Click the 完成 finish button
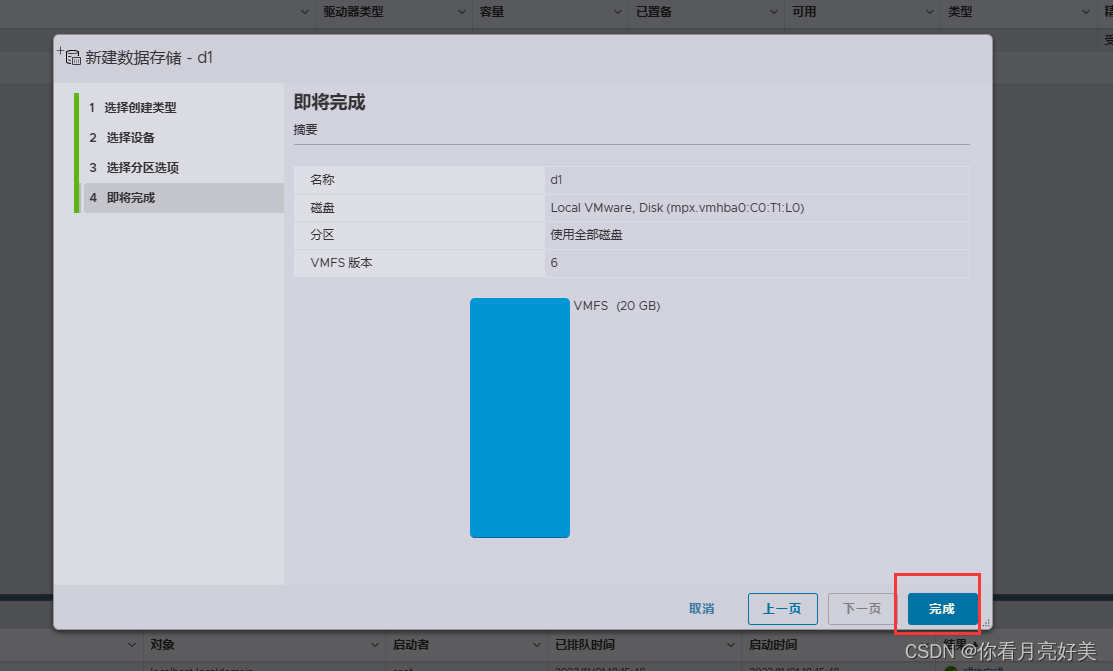 pyautogui.click(x=942, y=609)
